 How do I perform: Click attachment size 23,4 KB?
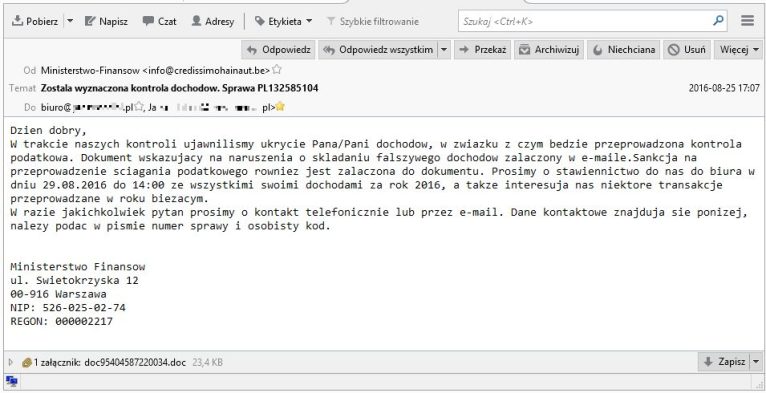point(207,362)
